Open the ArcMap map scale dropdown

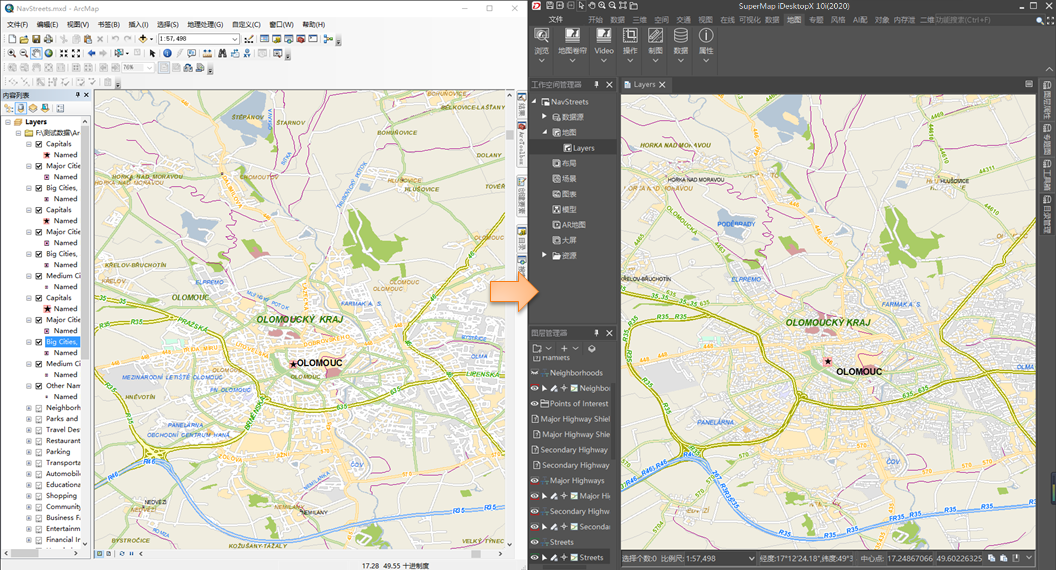click(235, 39)
